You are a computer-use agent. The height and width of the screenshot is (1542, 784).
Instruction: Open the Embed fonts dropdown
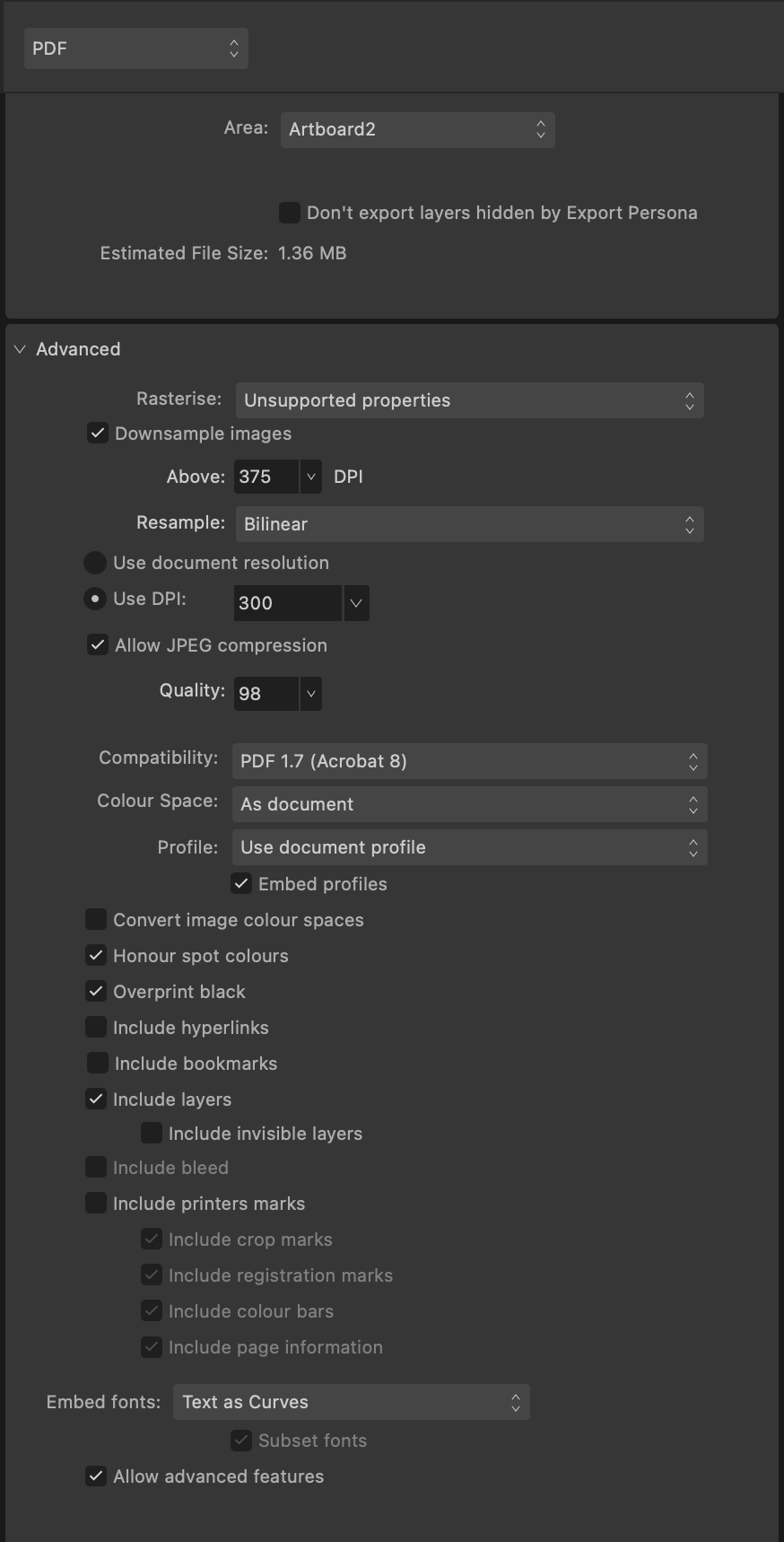(352, 1402)
